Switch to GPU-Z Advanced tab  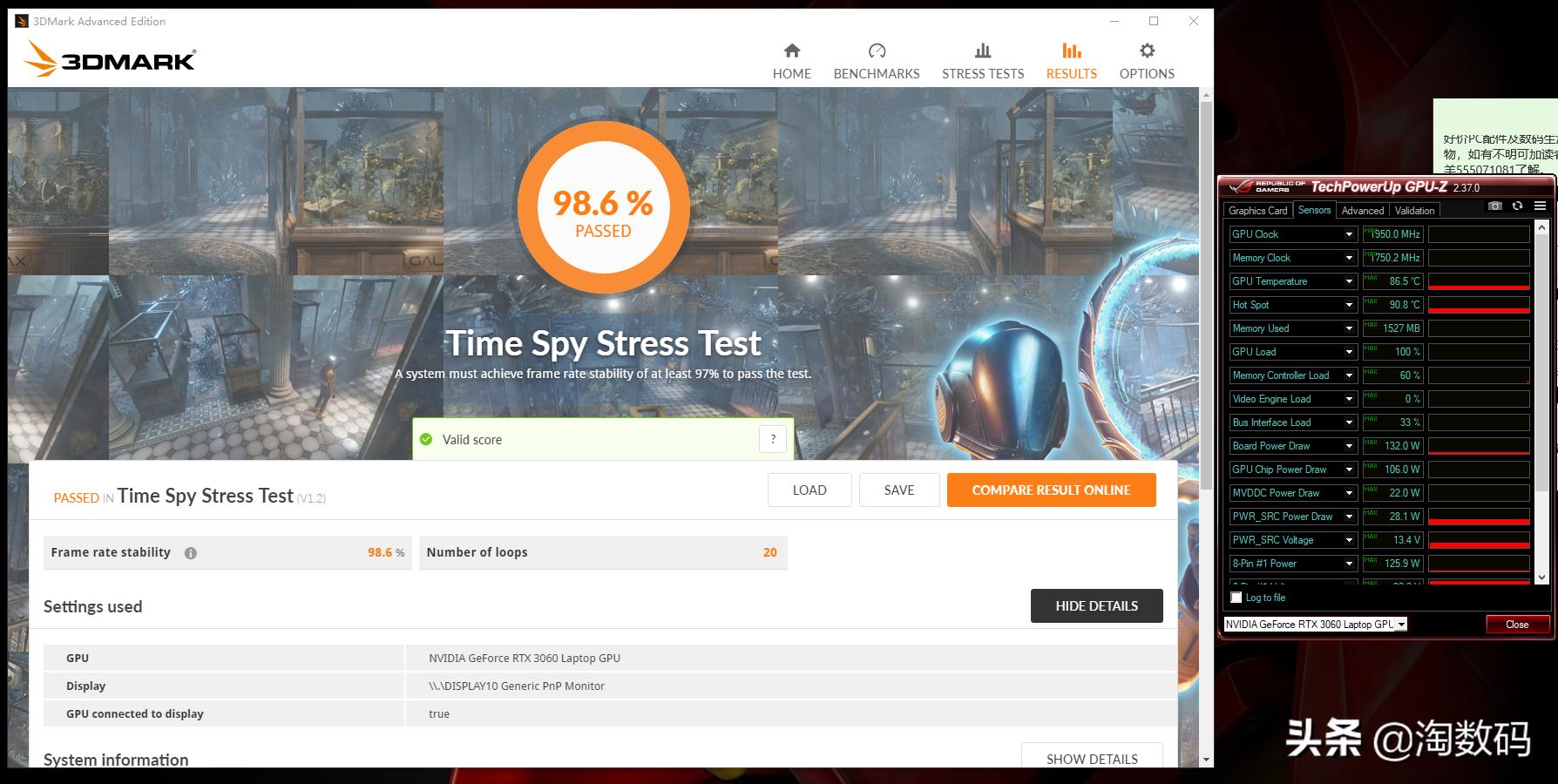click(1363, 211)
